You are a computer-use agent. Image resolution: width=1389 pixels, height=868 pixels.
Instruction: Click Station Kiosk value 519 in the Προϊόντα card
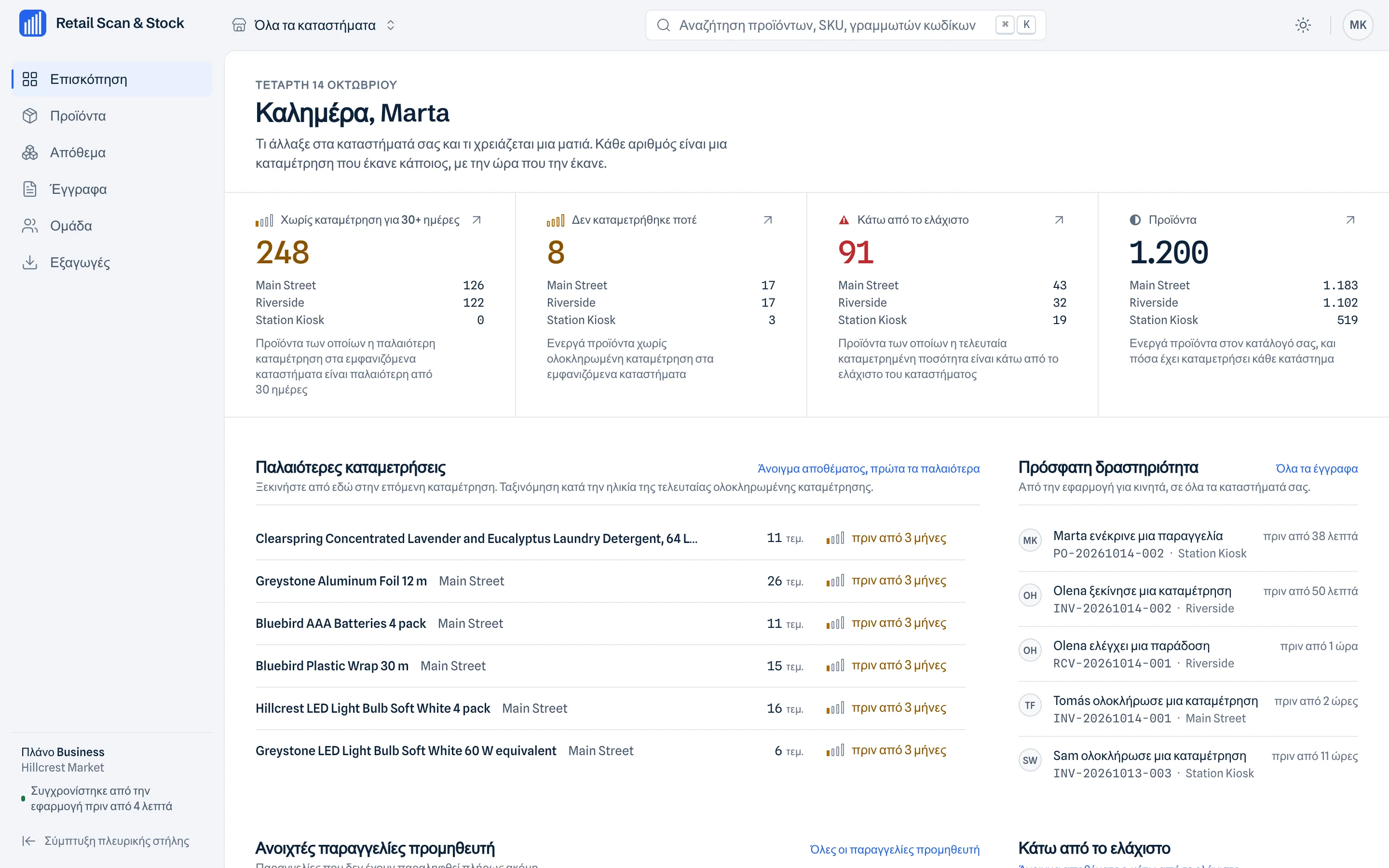click(1347, 320)
